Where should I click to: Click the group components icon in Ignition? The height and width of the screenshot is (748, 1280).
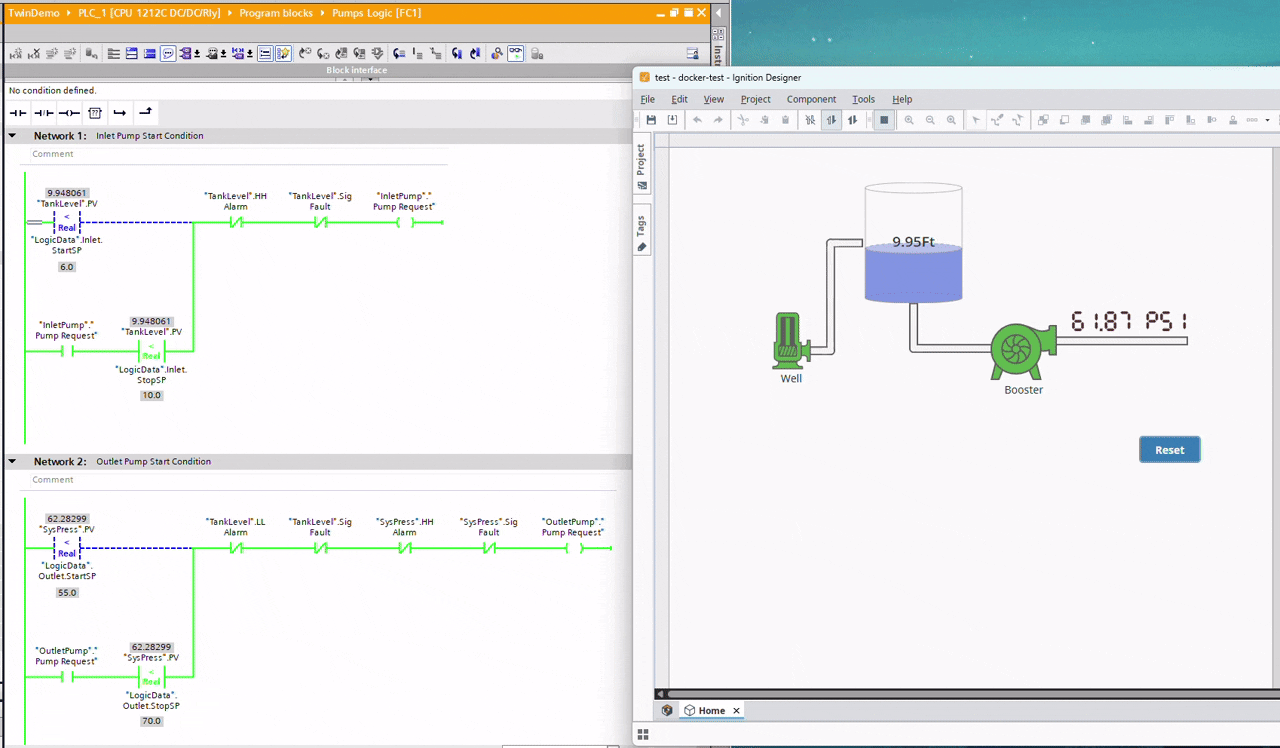(1043, 120)
